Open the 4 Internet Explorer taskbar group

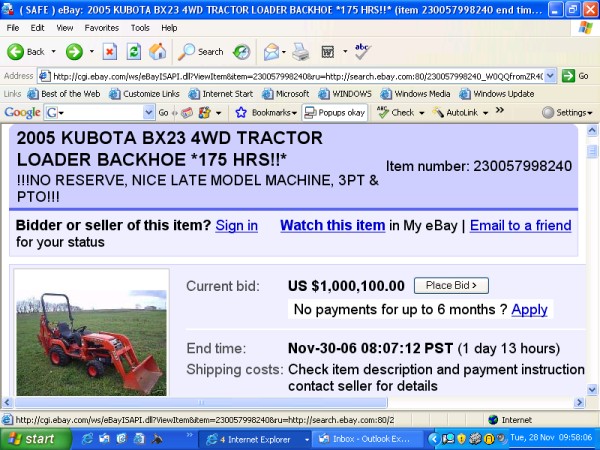(x=254, y=439)
